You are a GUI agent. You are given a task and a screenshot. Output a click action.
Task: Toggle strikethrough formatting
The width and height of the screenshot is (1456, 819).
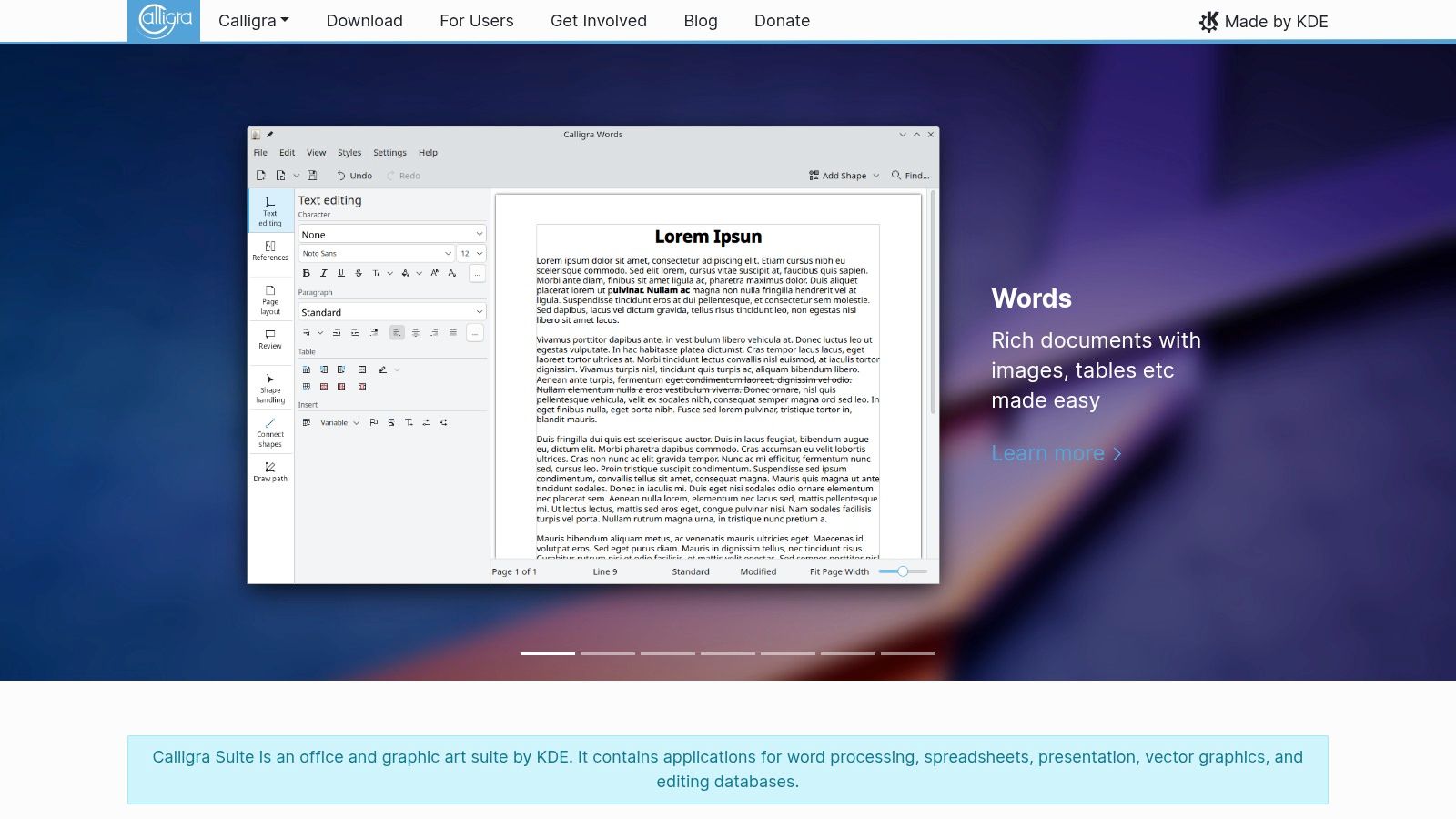click(x=359, y=273)
